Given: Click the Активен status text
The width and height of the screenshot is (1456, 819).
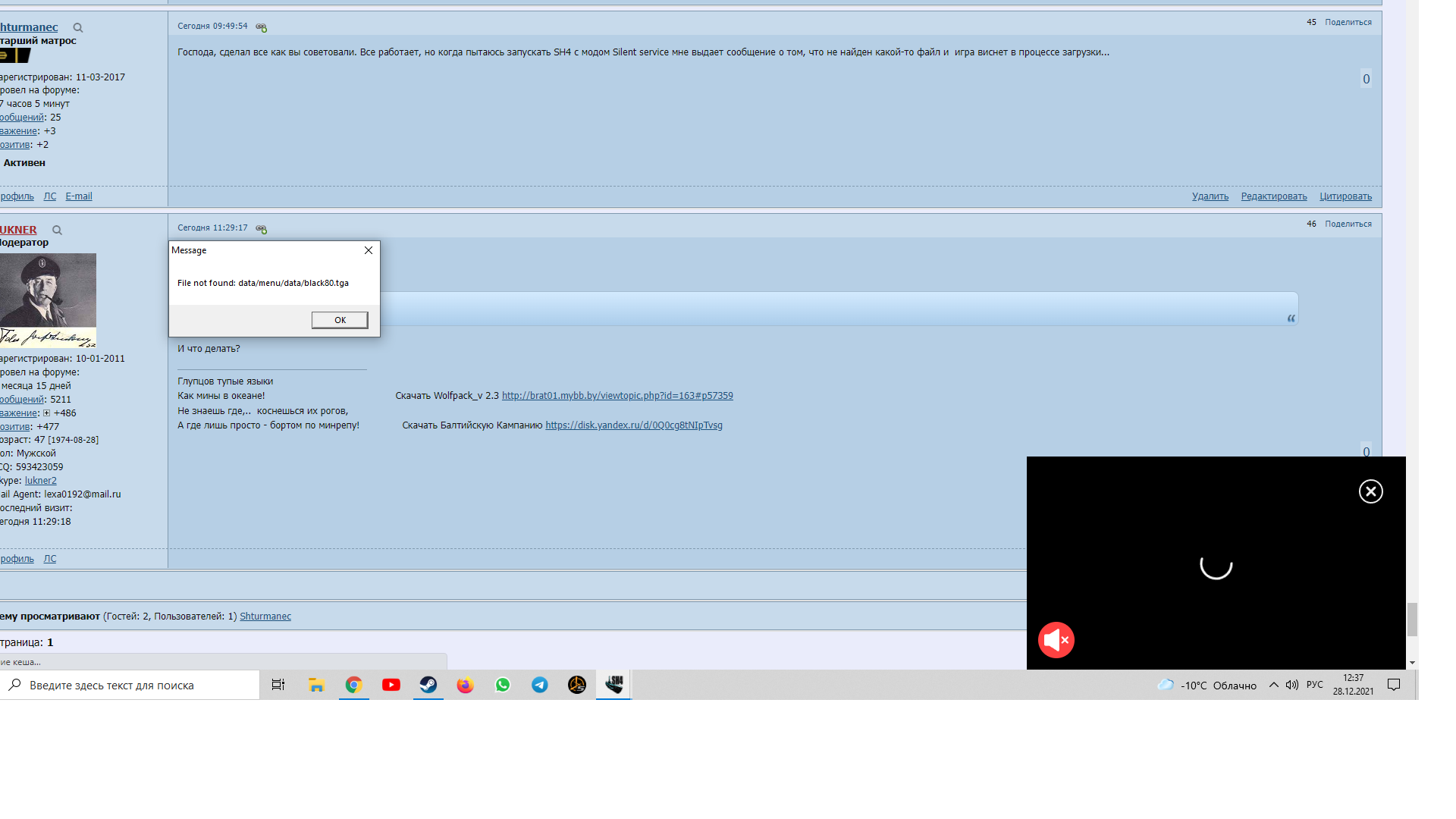Looking at the screenshot, I should [x=24, y=163].
